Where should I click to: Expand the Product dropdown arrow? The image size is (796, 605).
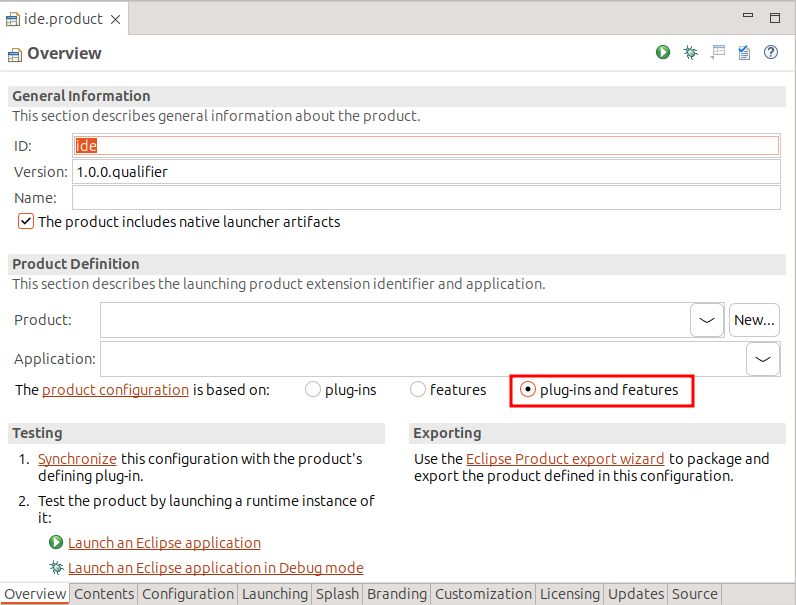tap(707, 320)
